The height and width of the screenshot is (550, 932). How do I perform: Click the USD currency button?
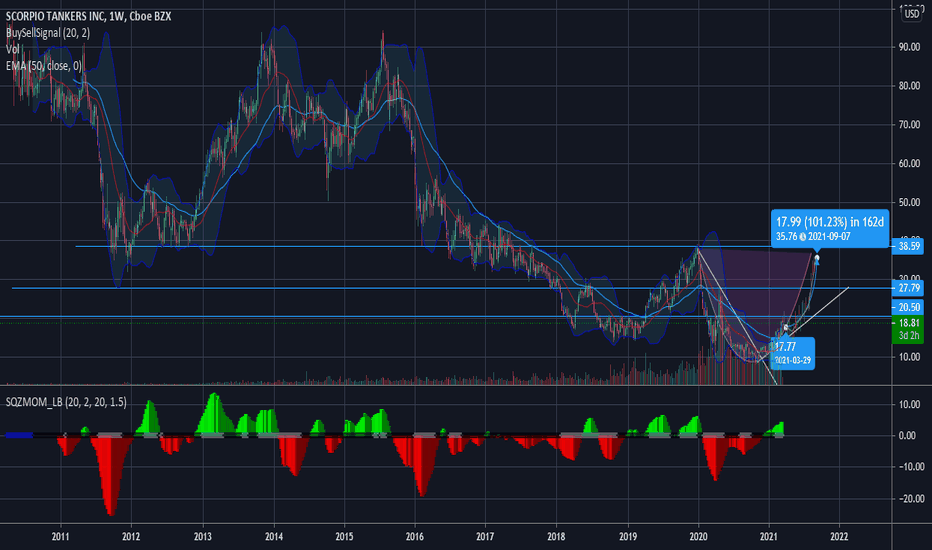pyautogui.click(x=911, y=14)
